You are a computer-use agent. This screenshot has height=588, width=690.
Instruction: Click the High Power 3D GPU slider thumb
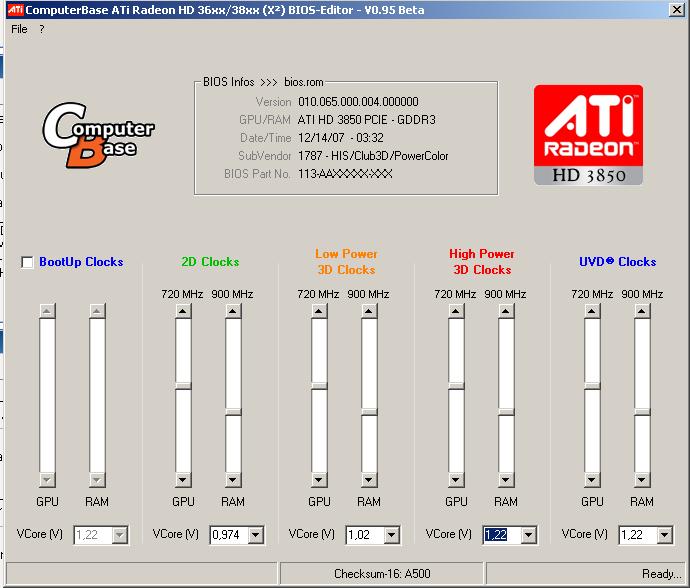(x=456, y=386)
